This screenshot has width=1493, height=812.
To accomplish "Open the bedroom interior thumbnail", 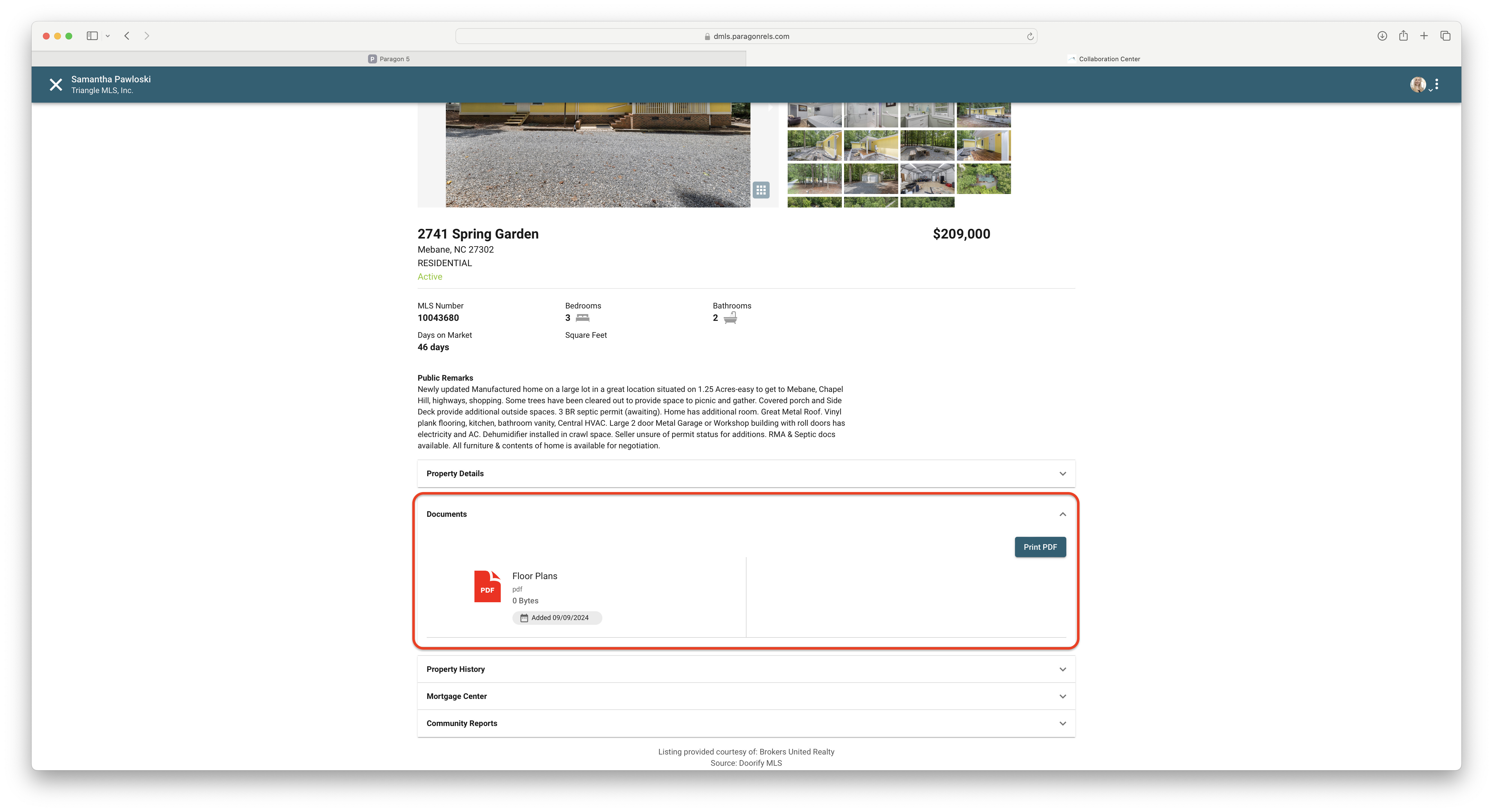I will click(814, 115).
